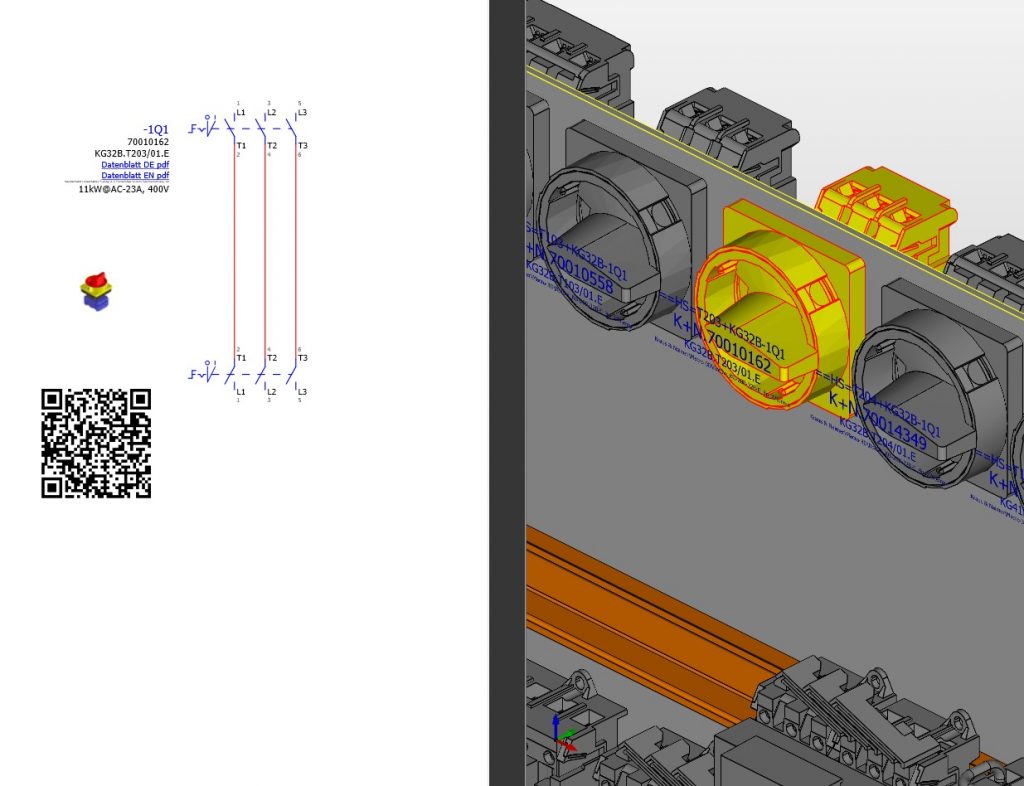Screen dimensions: 1024x786
Task: Click the red rotary switch product thumbnail
Action: coord(96,291)
